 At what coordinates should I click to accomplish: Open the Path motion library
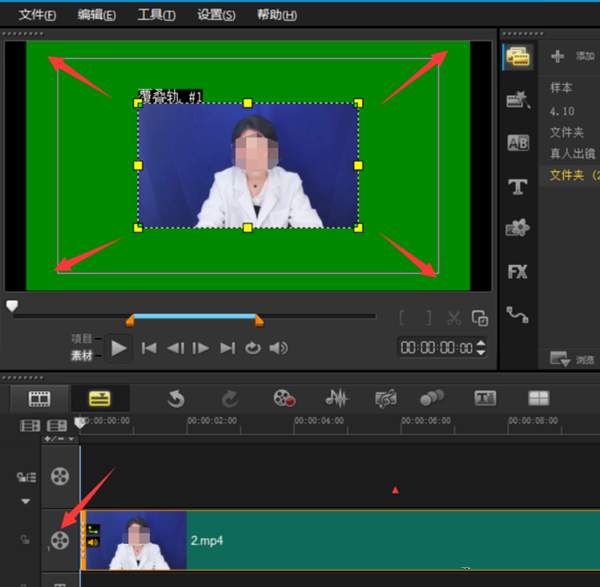517,313
